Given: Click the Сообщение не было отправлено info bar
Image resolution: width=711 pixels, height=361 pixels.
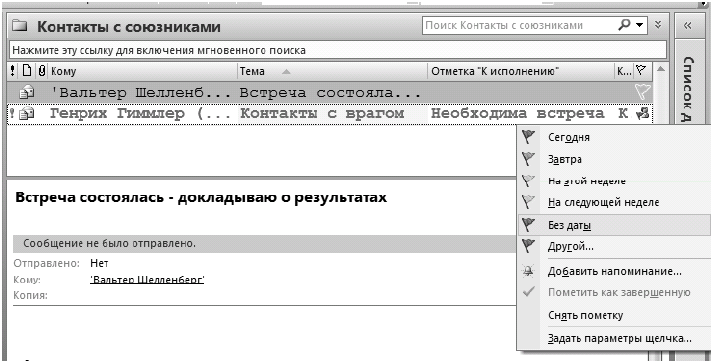Looking at the screenshot, I should tap(265, 244).
